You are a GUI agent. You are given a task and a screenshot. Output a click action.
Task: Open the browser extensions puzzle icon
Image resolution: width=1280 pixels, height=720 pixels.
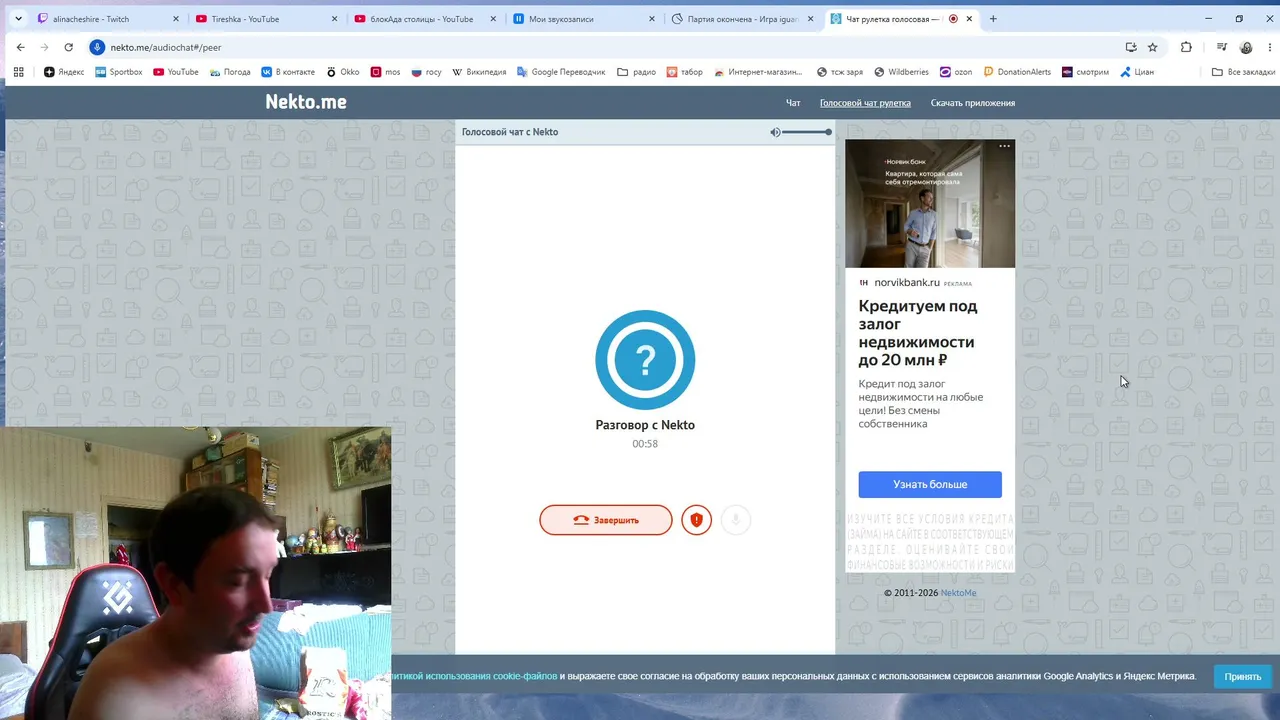pos(1186,47)
